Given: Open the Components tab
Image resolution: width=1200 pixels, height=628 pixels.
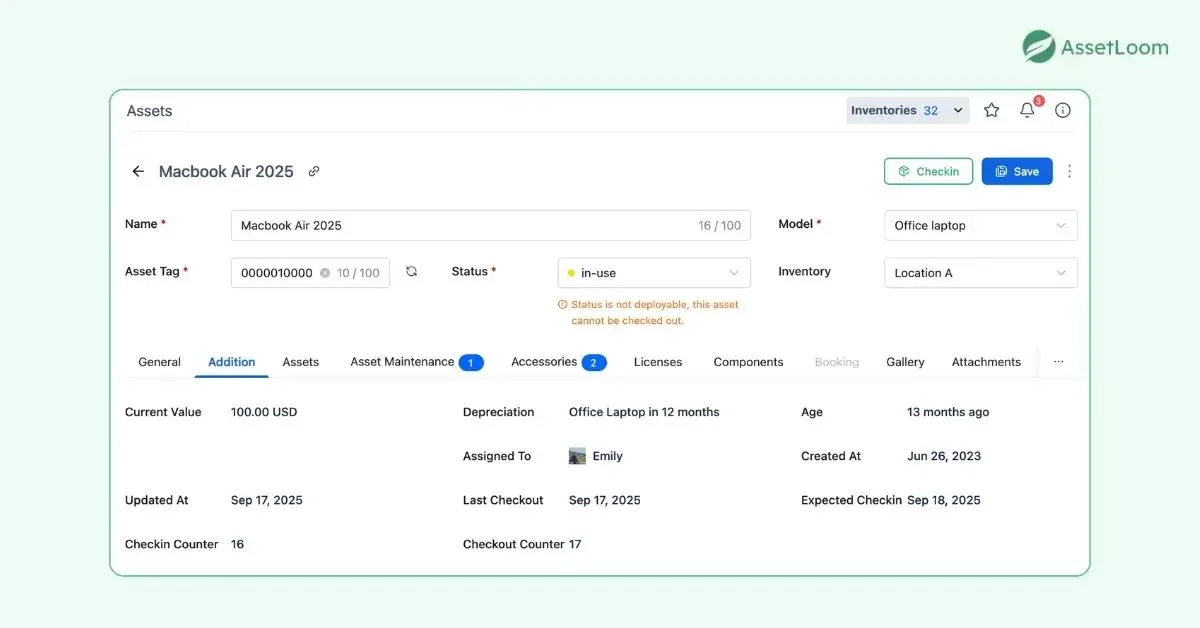Looking at the screenshot, I should (748, 362).
